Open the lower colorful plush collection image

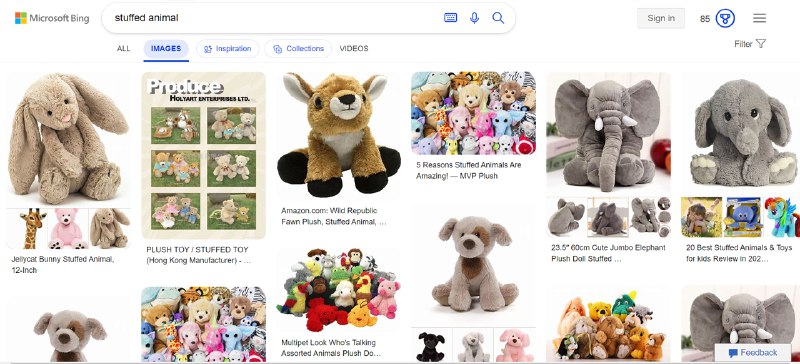204,324
